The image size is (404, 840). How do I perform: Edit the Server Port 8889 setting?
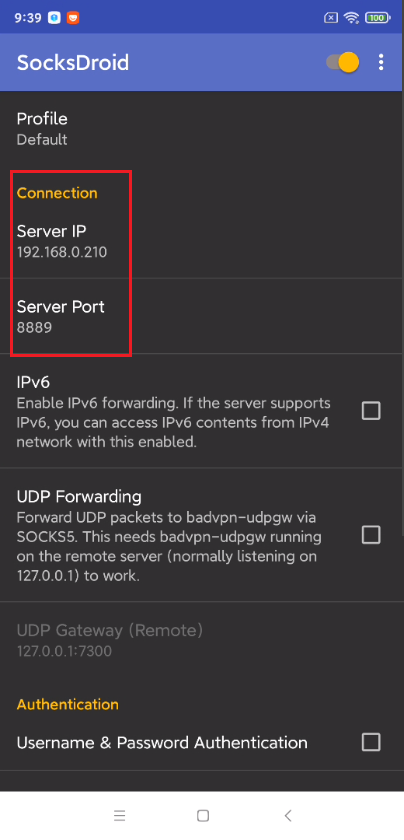[x=202, y=316]
